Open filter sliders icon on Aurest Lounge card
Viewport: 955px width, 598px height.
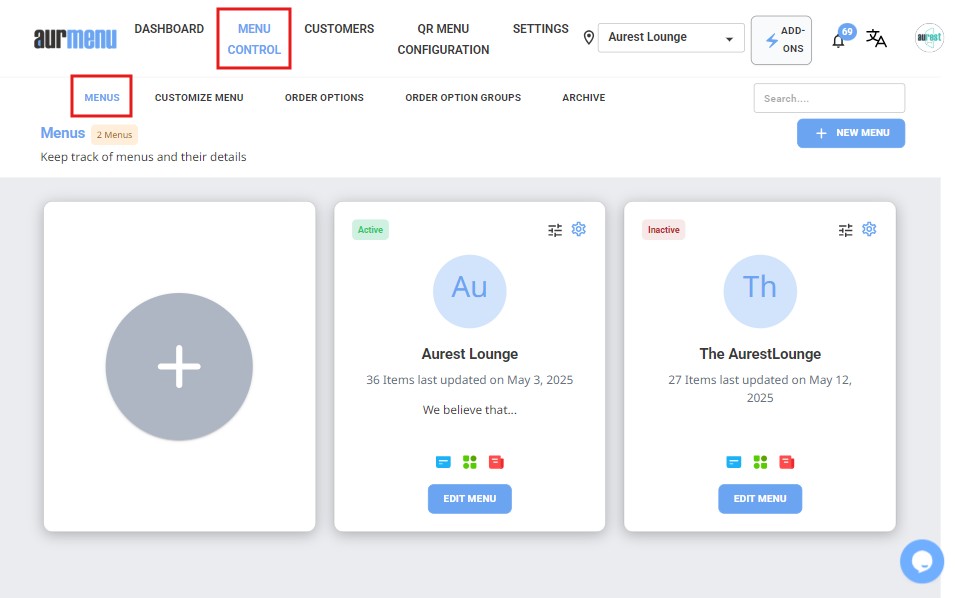point(555,230)
